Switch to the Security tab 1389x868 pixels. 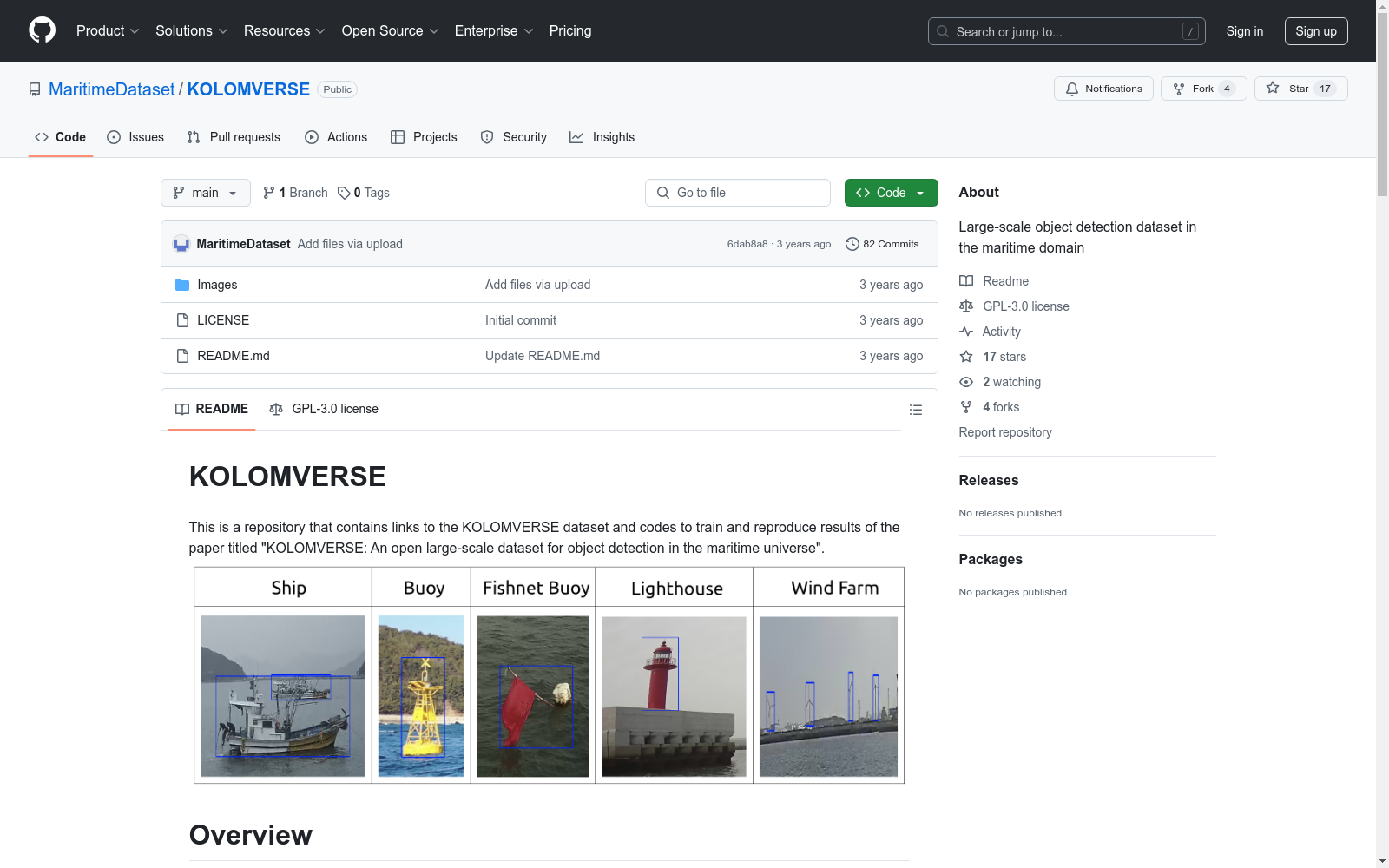pyautogui.click(x=514, y=137)
